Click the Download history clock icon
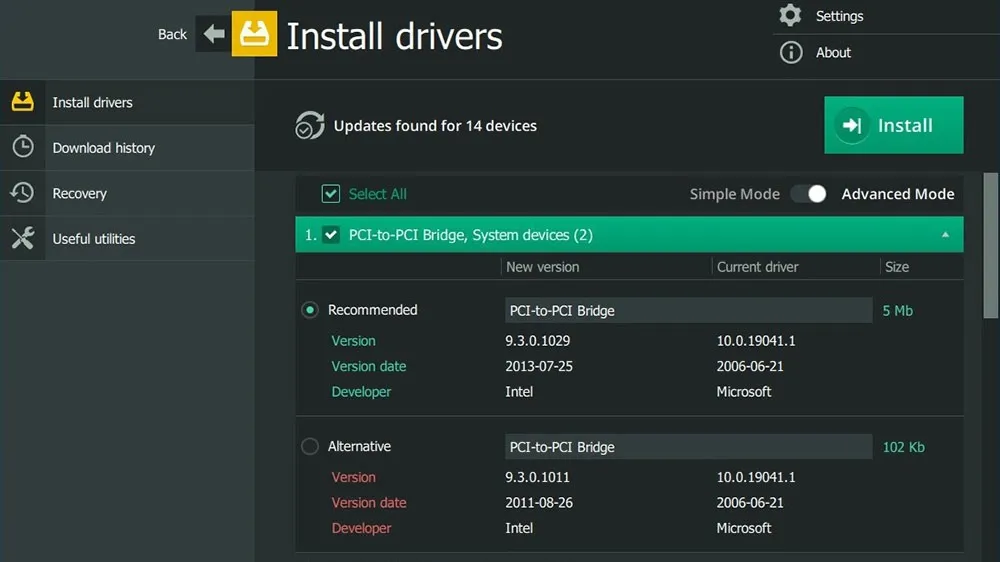This screenshot has width=1000, height=562. 23,147
